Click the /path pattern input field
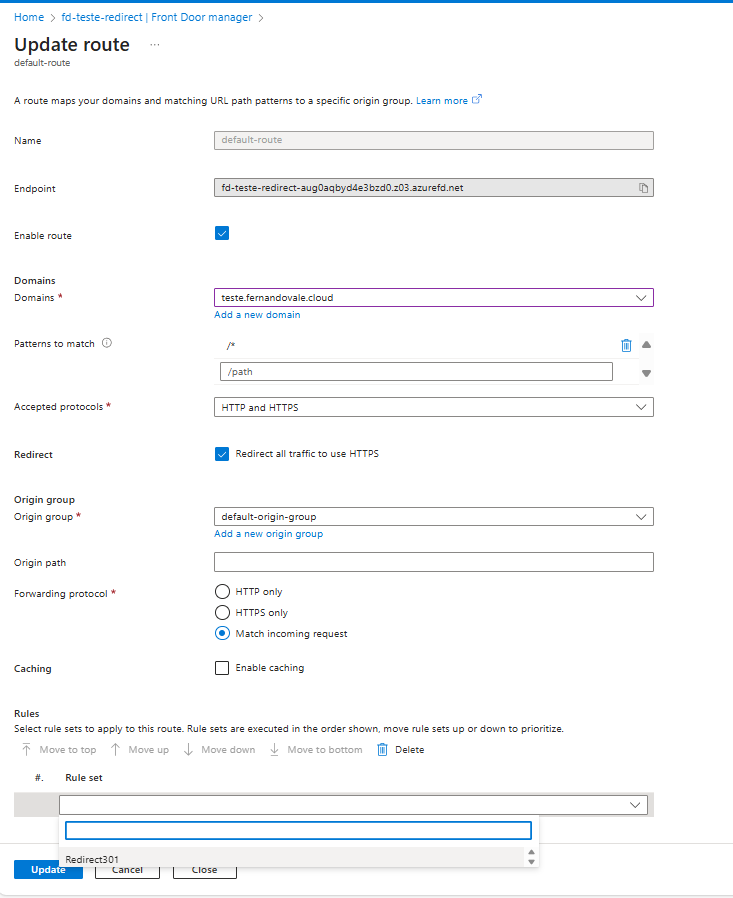 (416, 372)
